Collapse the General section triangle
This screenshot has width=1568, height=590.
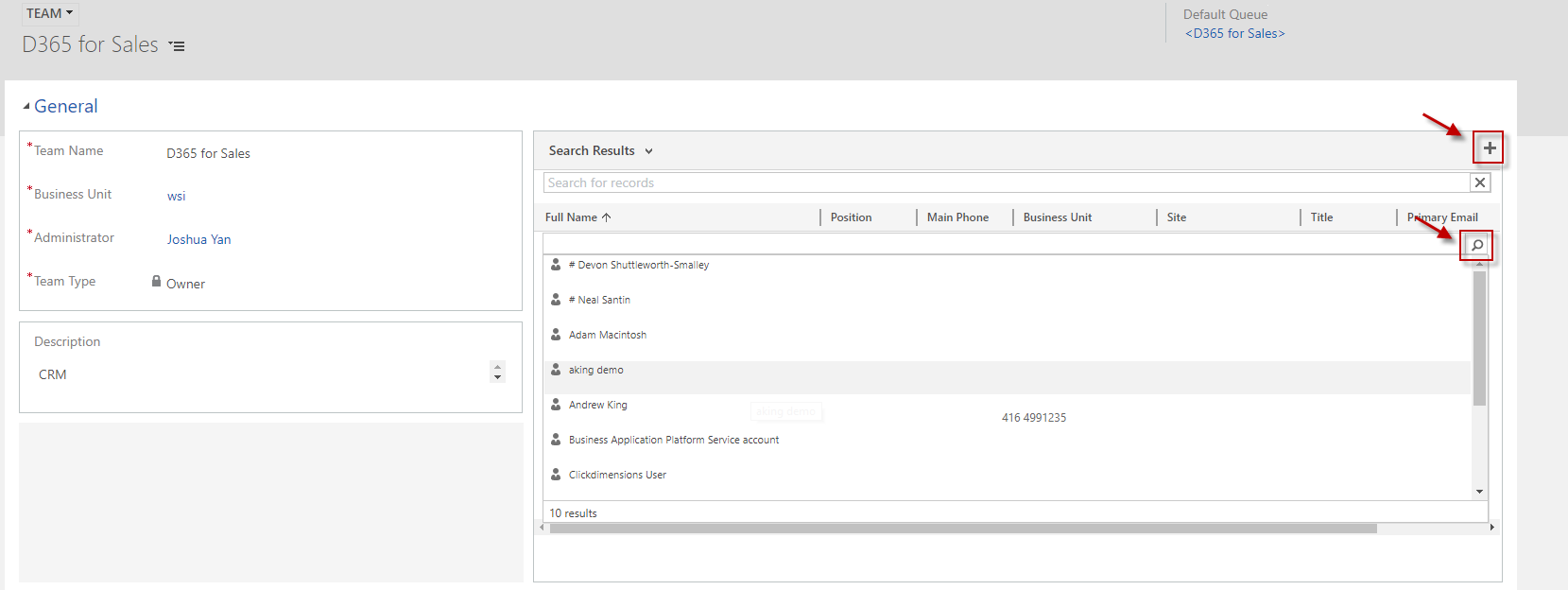(26, 107)
